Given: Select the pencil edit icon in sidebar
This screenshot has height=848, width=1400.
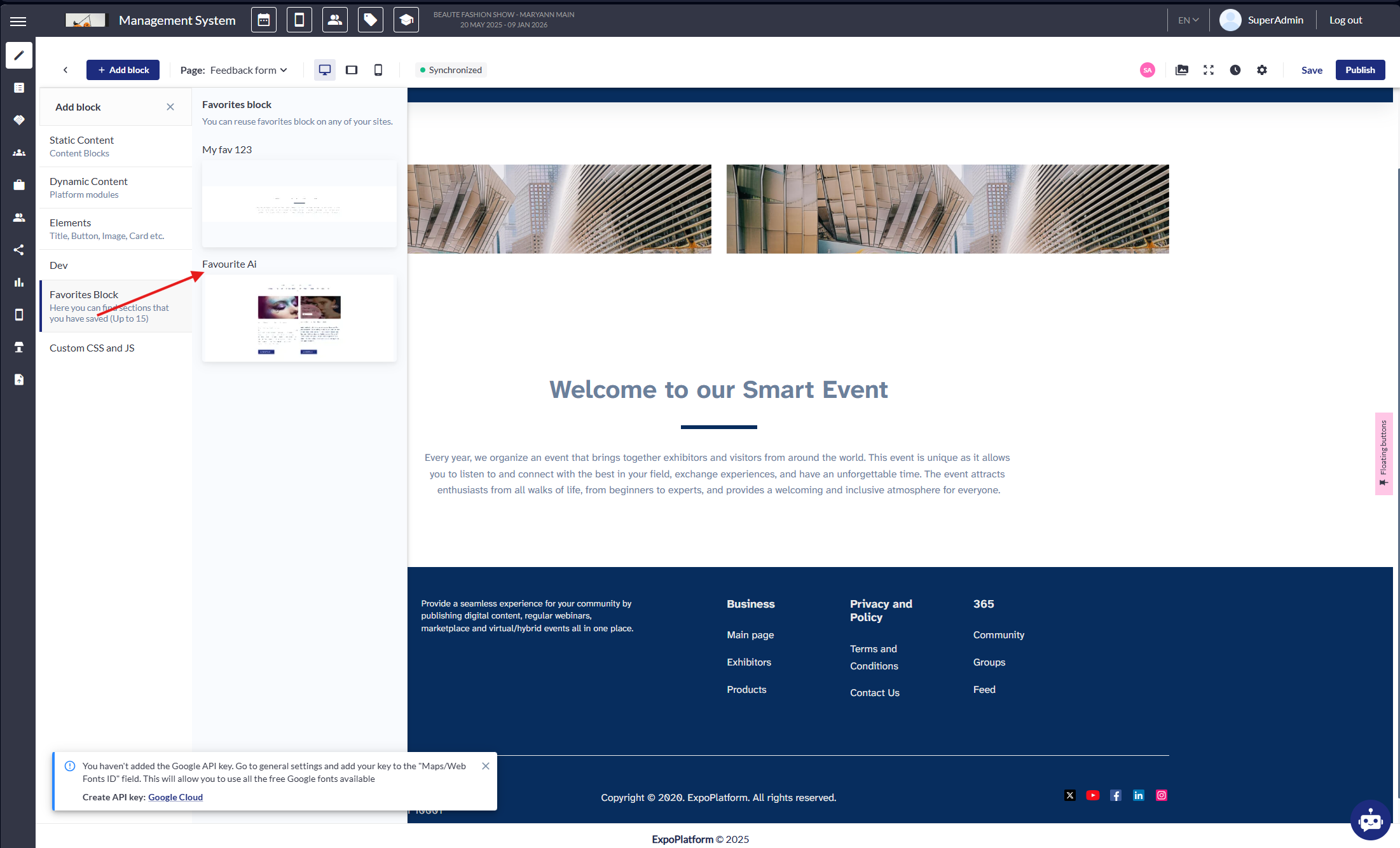Looking at the screenshot, I should pos(19,55).
